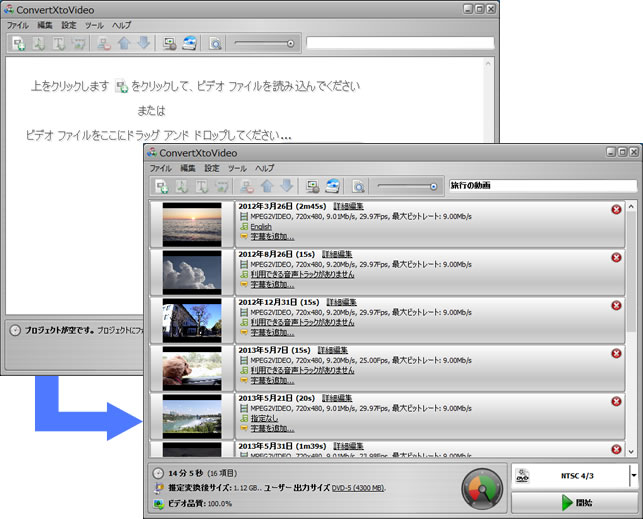Screen dimensions: 643x519
Task: Move item up with front window blue up arrow
Action: tap(267, 186)
